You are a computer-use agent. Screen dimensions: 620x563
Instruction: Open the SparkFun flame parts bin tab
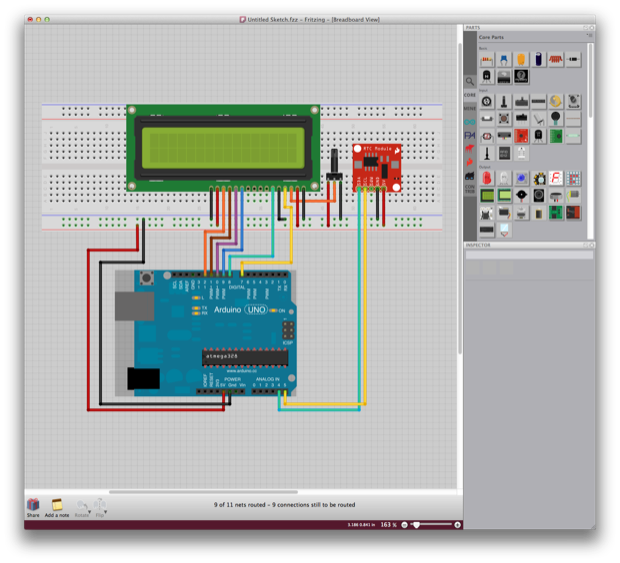pyautogui.click(x=470, y=162)
